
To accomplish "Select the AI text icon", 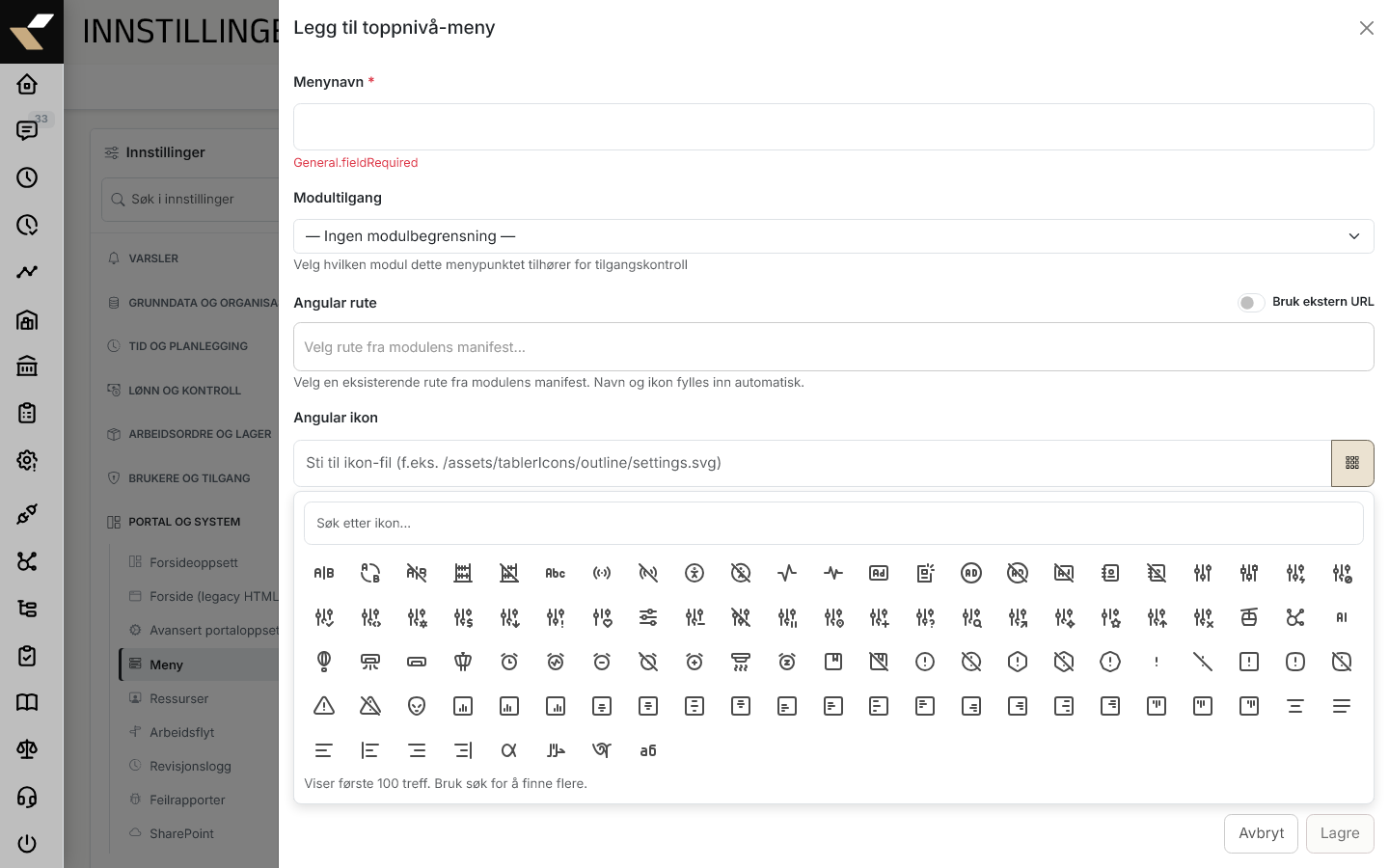I will click(x=1342, y=617).
